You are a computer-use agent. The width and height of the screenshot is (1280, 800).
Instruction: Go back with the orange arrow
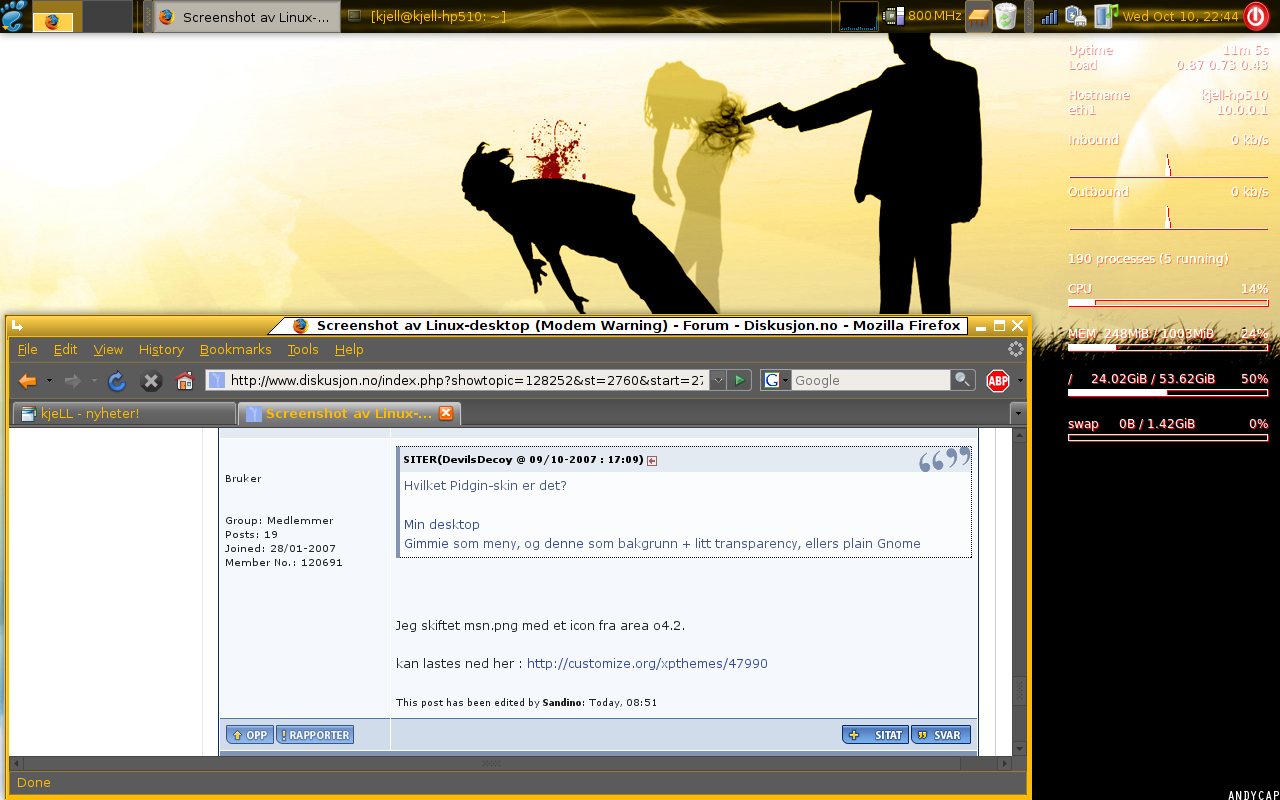(x=28, y=380)
